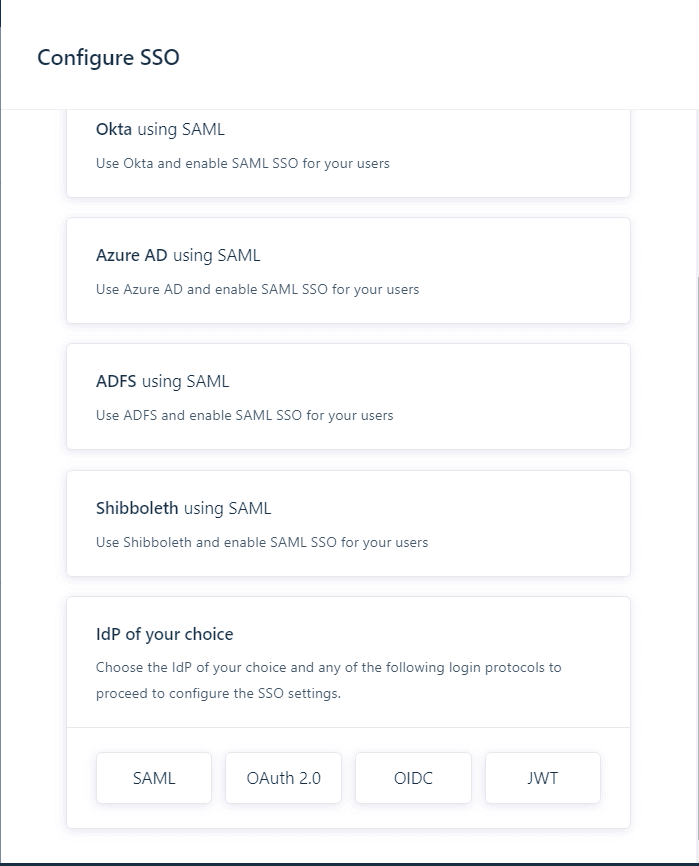Select the JWT protocol button
This screenshot has width=699, height=866.
tap(542, 778)
